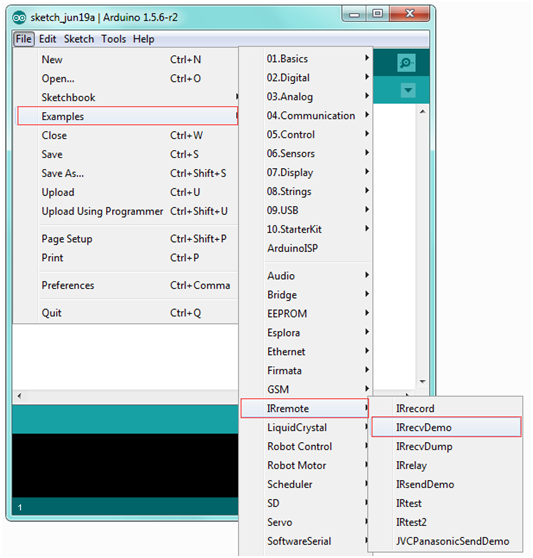Viewport: 533px width, 558px height.
Task: Expand the 10.StarterKit examples submenu
Action: pyautogui.click(x=306, y=229)
